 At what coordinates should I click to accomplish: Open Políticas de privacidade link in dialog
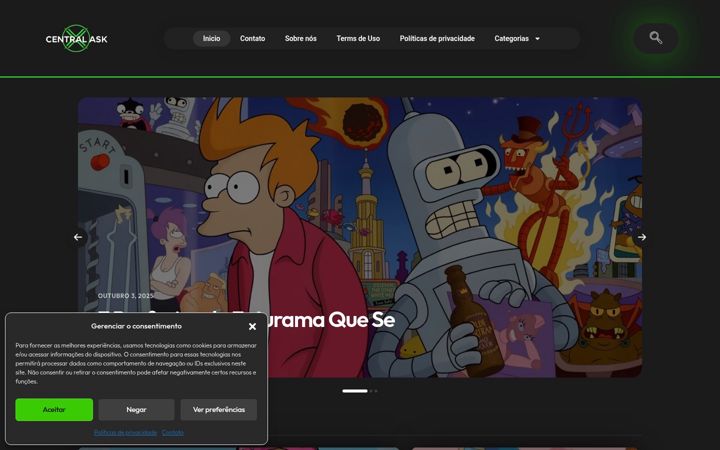click(x=125, y=433)
